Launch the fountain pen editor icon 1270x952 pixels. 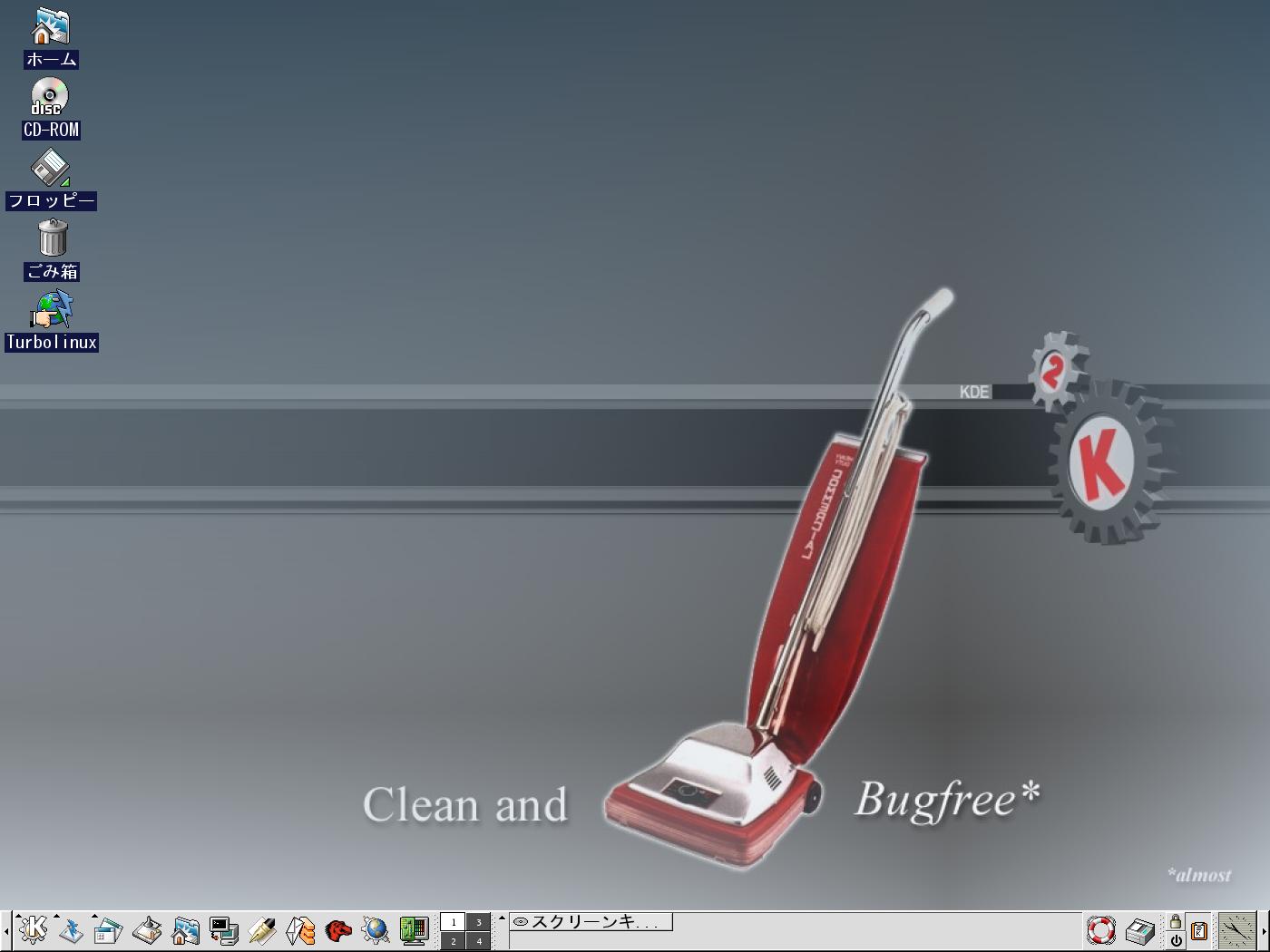tap(262, 930)
